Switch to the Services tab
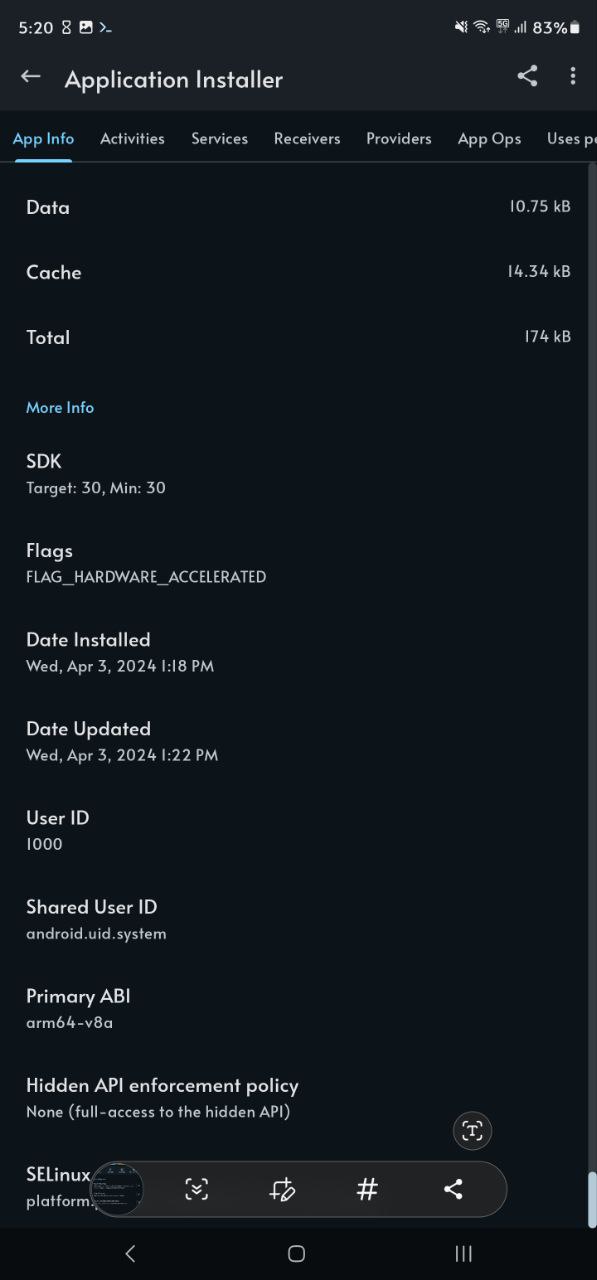Image resolution: width=597 pixels, height=1280 pixels. (220, 139)
